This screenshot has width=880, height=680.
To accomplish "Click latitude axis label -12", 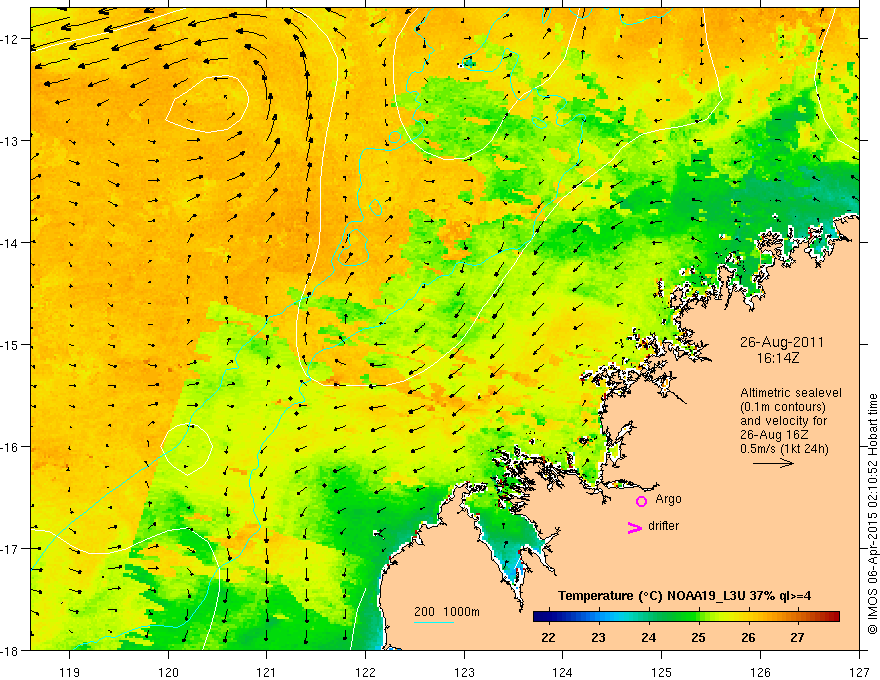I will pos(10,39).
